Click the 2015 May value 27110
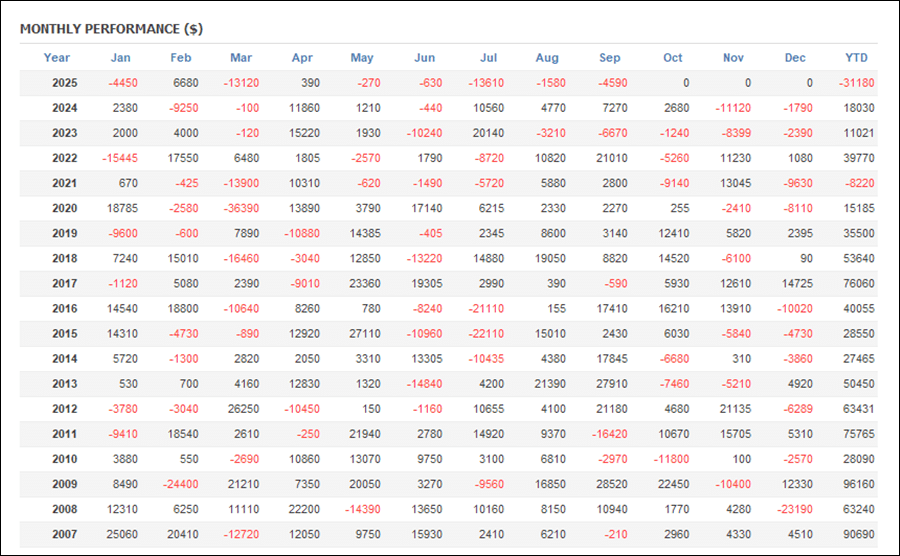900x556 pixels. (x=365, y=334)
